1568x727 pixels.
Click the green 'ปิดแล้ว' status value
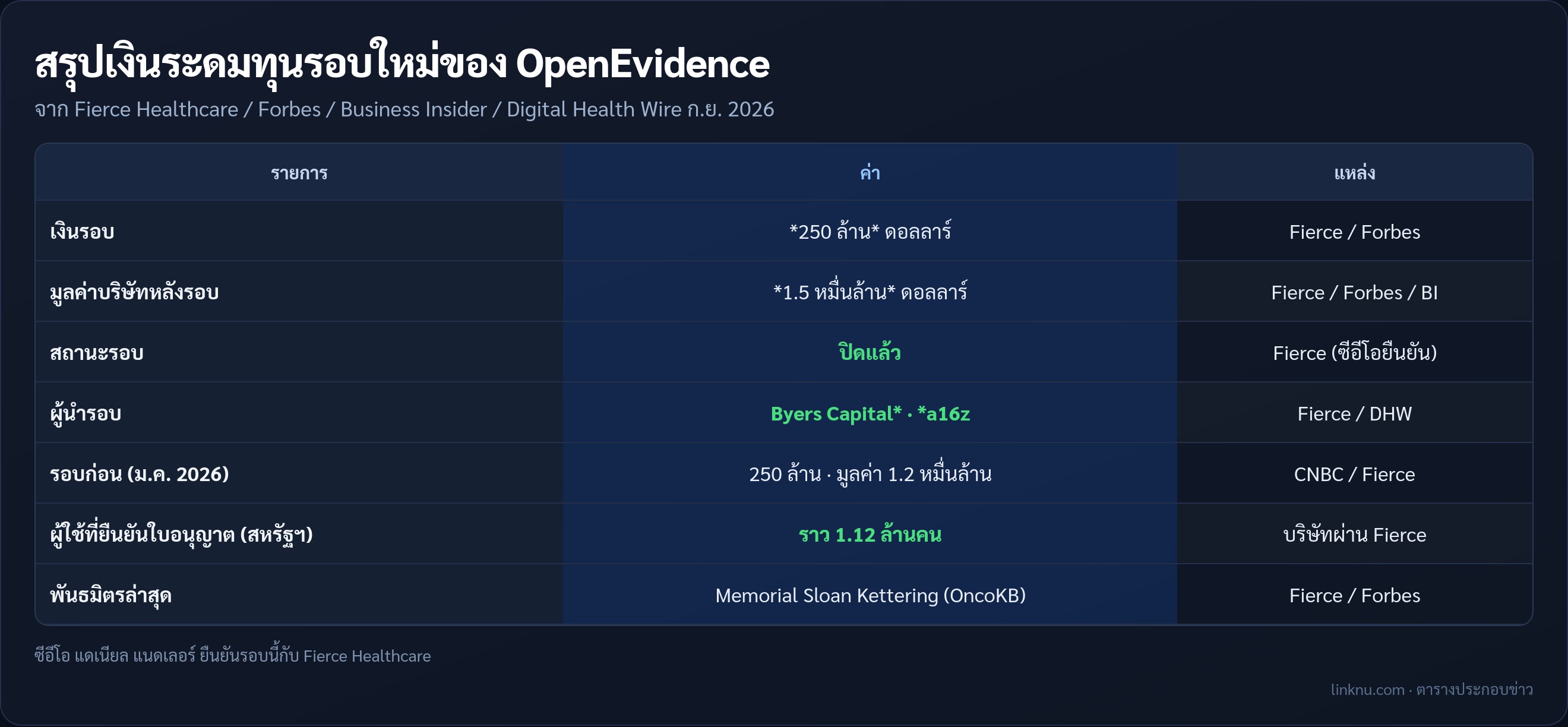[x=870, y=352]
